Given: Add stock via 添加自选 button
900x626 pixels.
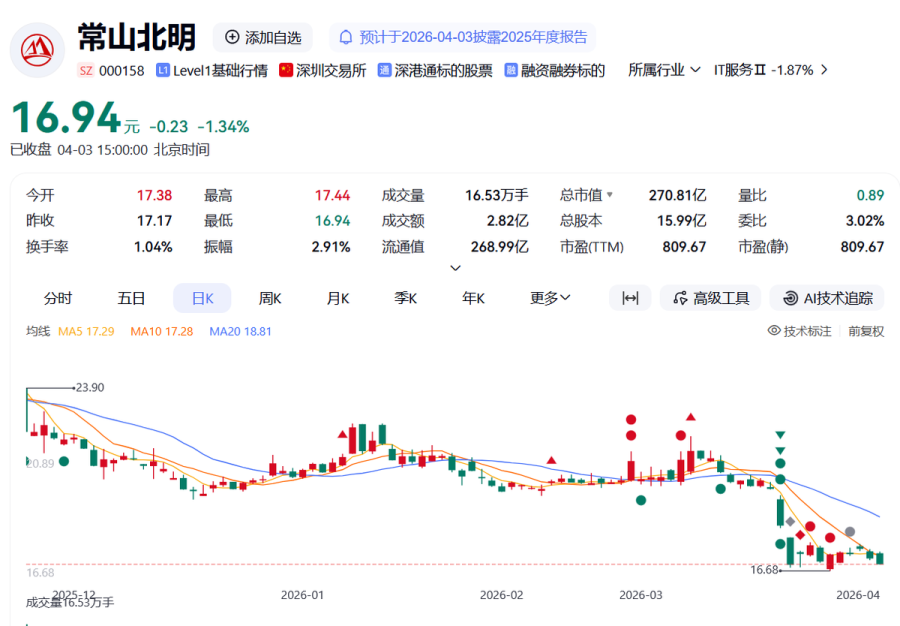Looking at the screenshot, I should click(263, 37).
